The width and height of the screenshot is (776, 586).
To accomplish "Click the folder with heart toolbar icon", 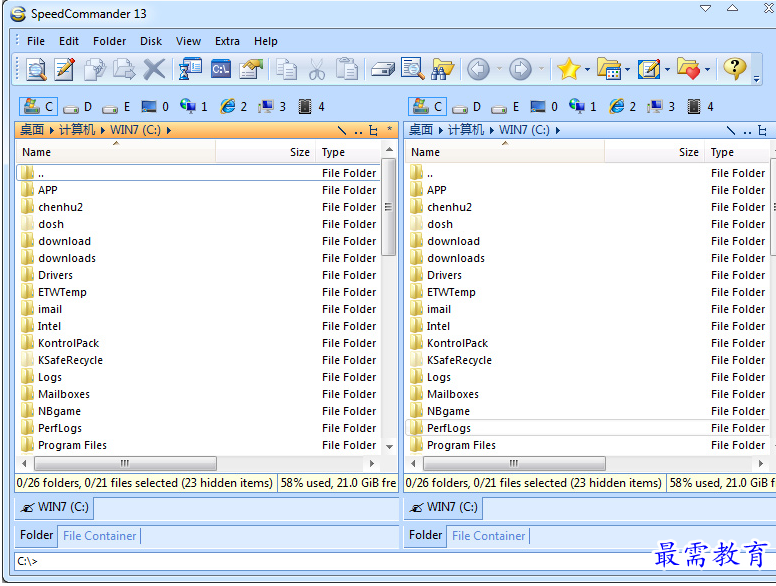I will 688,69.
